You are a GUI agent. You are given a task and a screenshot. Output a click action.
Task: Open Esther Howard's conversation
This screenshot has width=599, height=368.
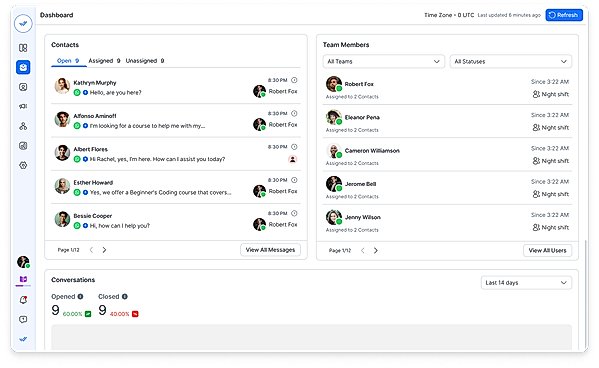point(176,187)
